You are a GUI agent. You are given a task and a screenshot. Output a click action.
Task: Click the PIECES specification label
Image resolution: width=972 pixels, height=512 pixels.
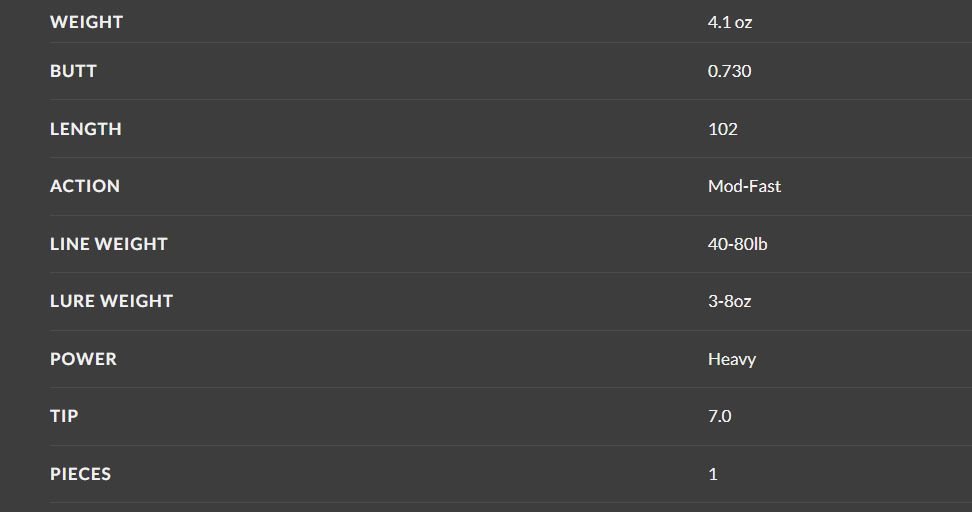pos(80,474)
